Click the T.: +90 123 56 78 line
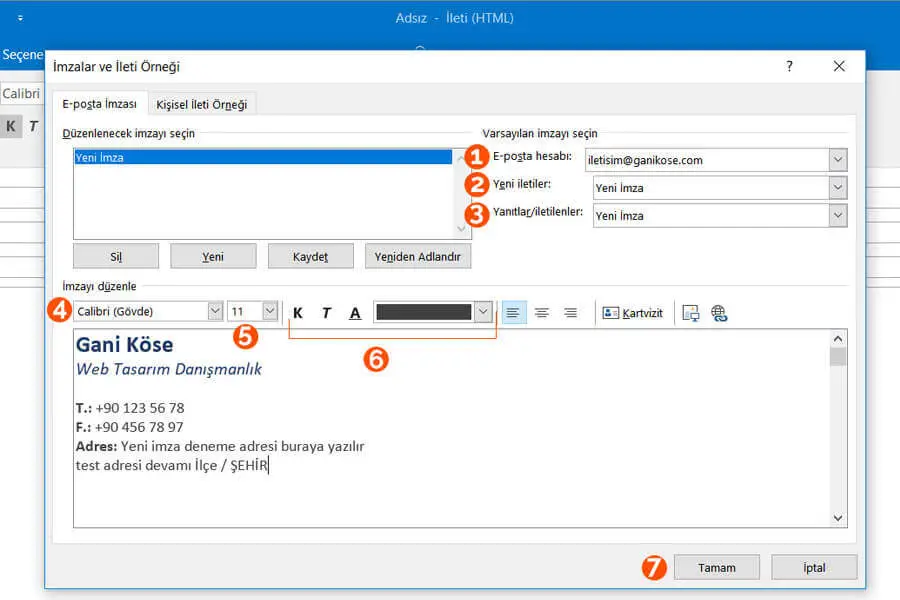This screenshot has height=600, width=900. point(130,408)
